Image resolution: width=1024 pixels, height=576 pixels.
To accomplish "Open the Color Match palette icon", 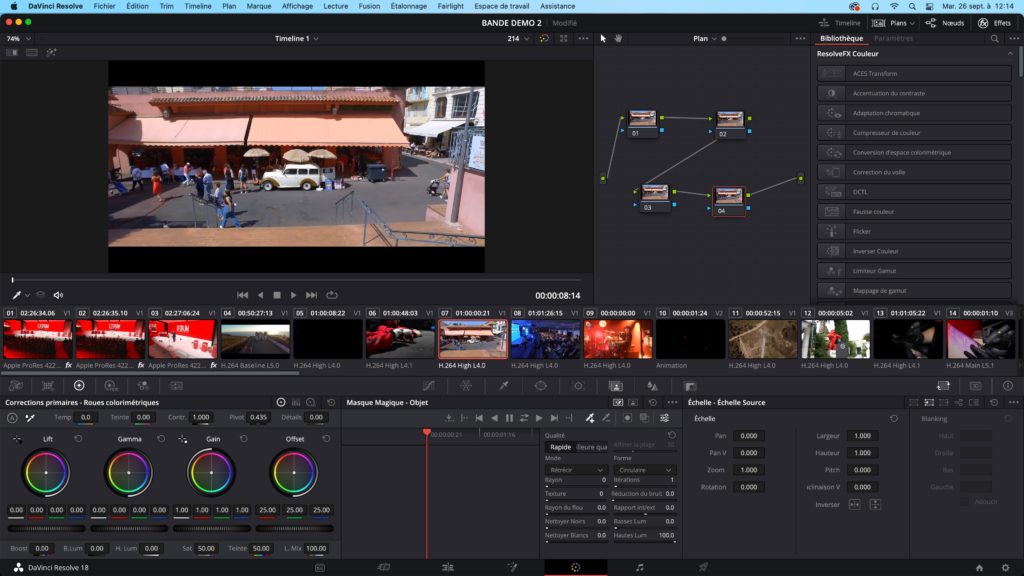I will pyautogui.click(x=48, y=386).
